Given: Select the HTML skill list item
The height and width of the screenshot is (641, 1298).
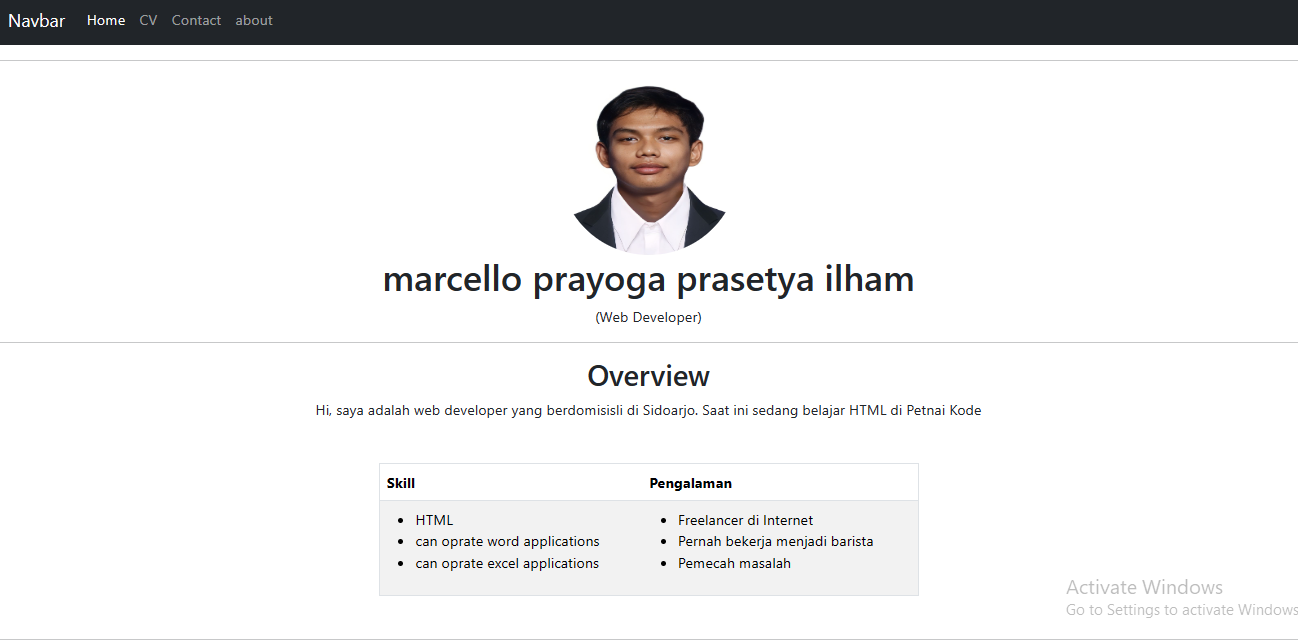Looking at the screenshot, I should point(434,519).
